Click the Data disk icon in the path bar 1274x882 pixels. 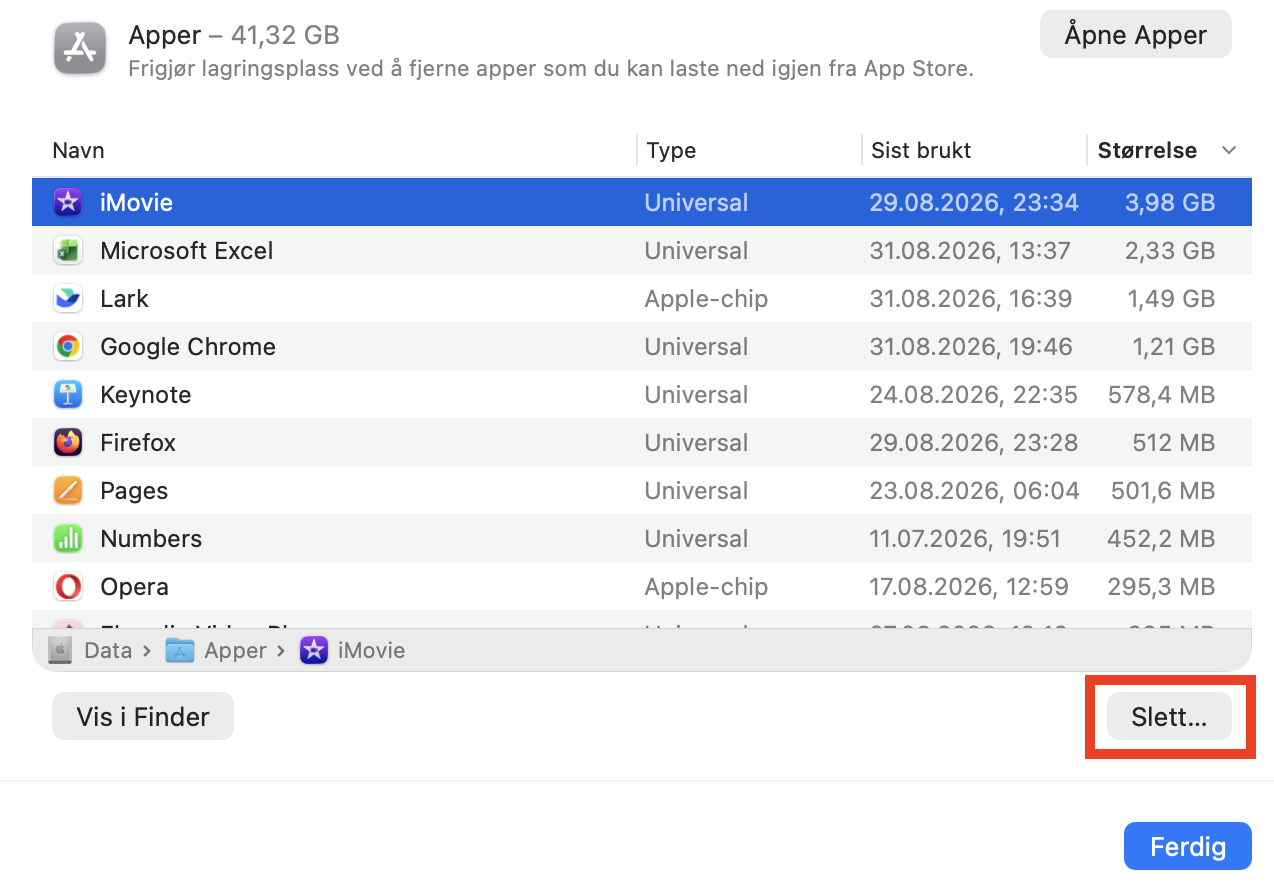click(60, 651)
